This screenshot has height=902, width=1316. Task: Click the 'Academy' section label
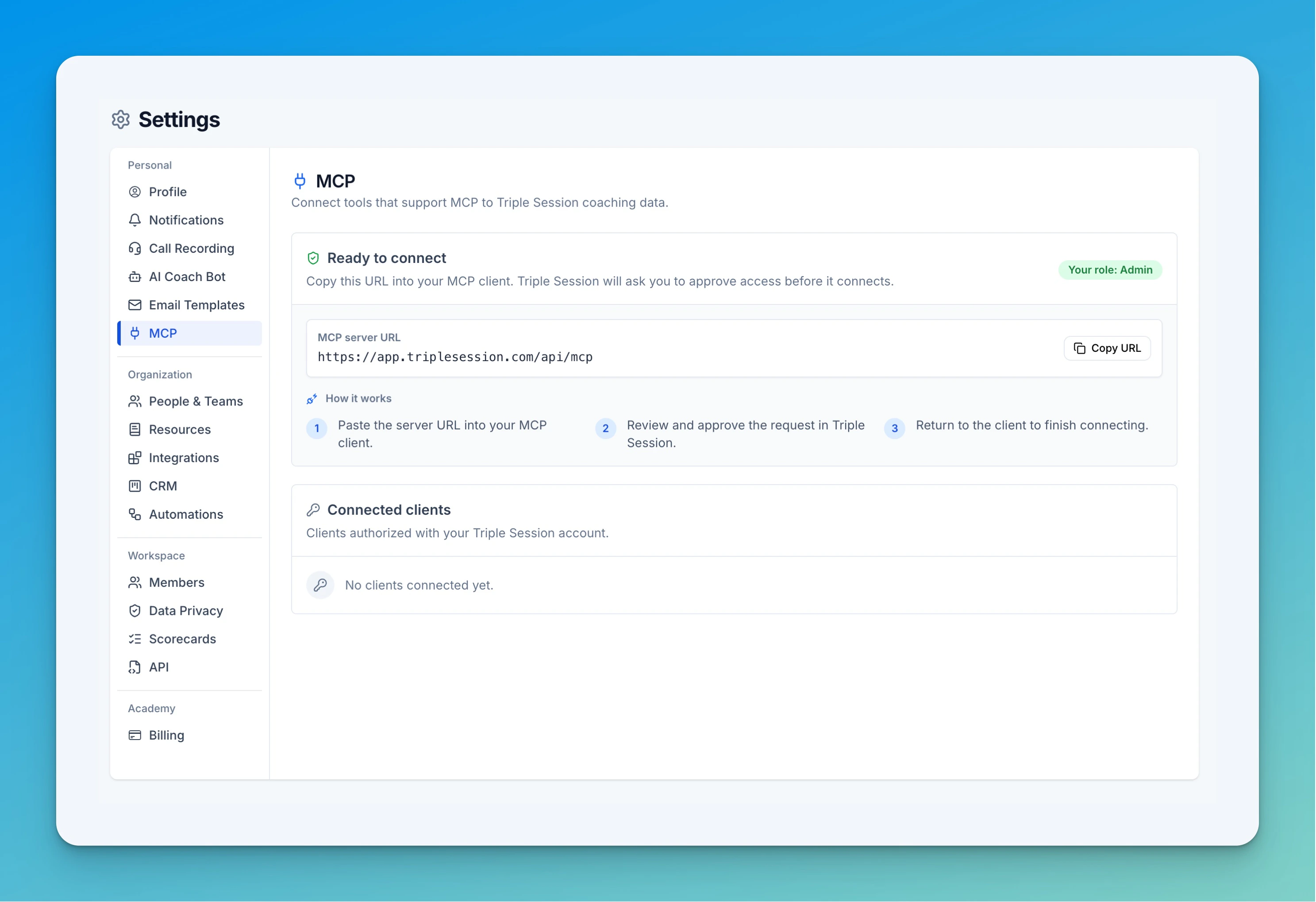click(x=152, y=709)
